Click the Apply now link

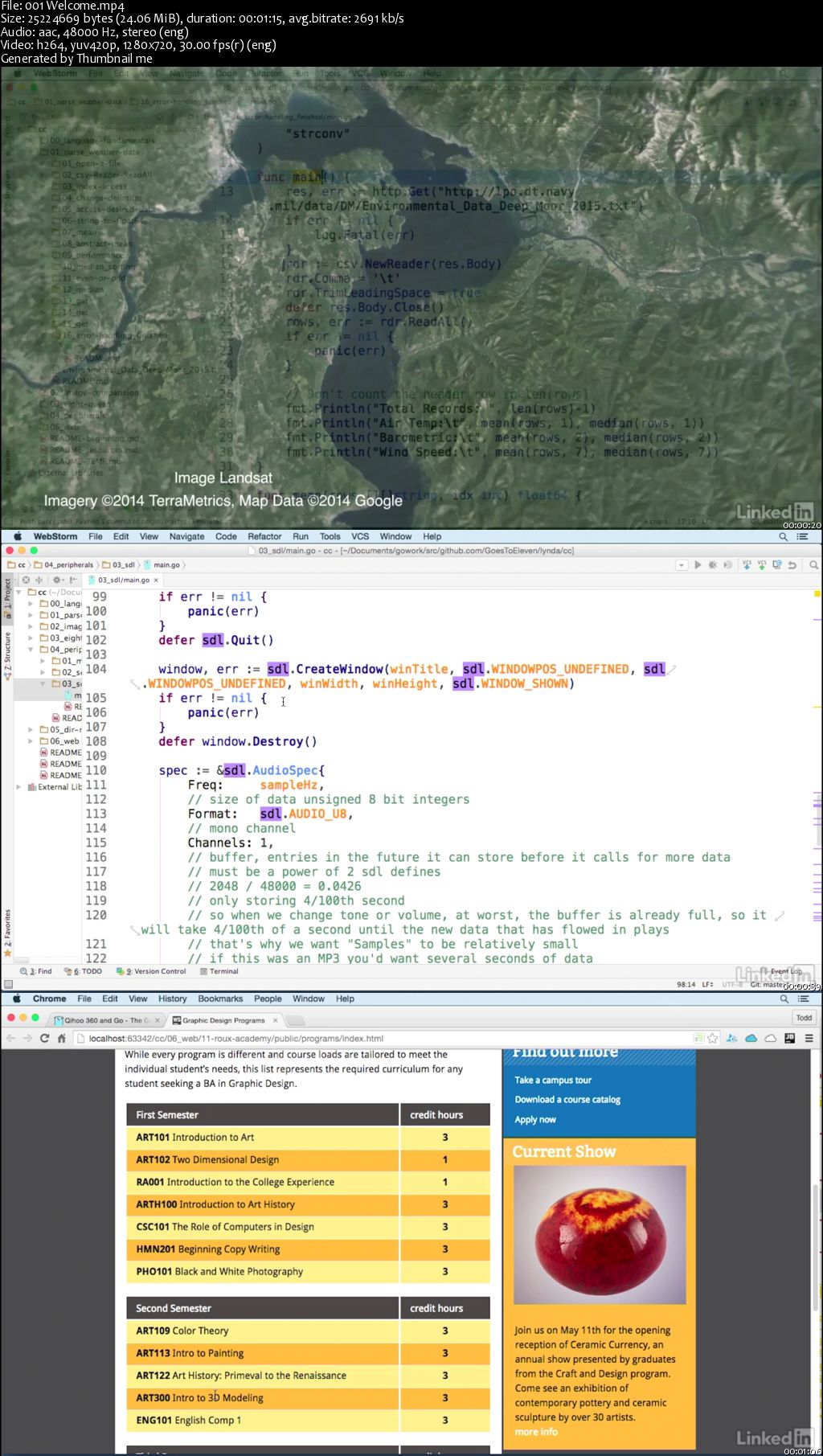pyautogui.click(x=535, y=1119)
